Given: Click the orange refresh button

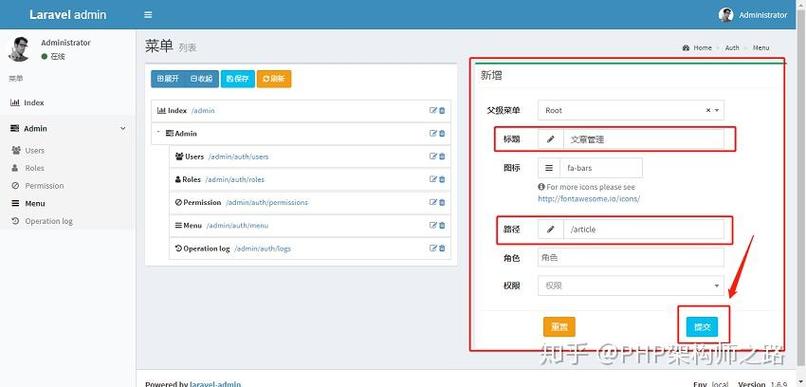Looking at the screenshot, I should (274, 79).
